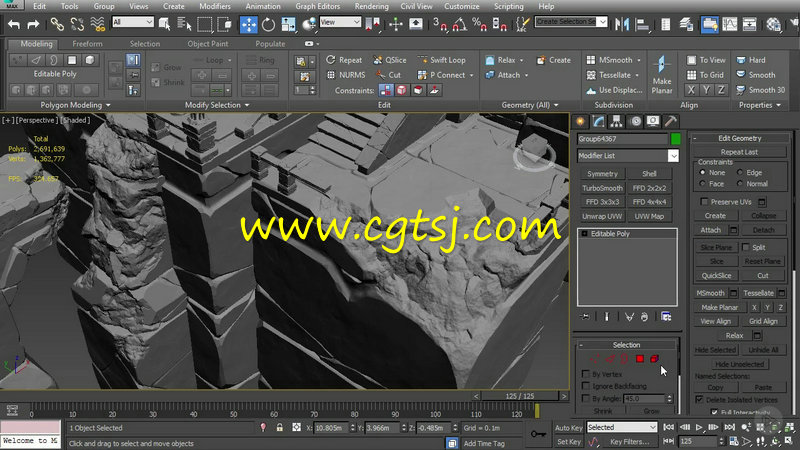Screen dimensions: 800x450
Task: Select the Link tool icon
Action: [57, 24]
